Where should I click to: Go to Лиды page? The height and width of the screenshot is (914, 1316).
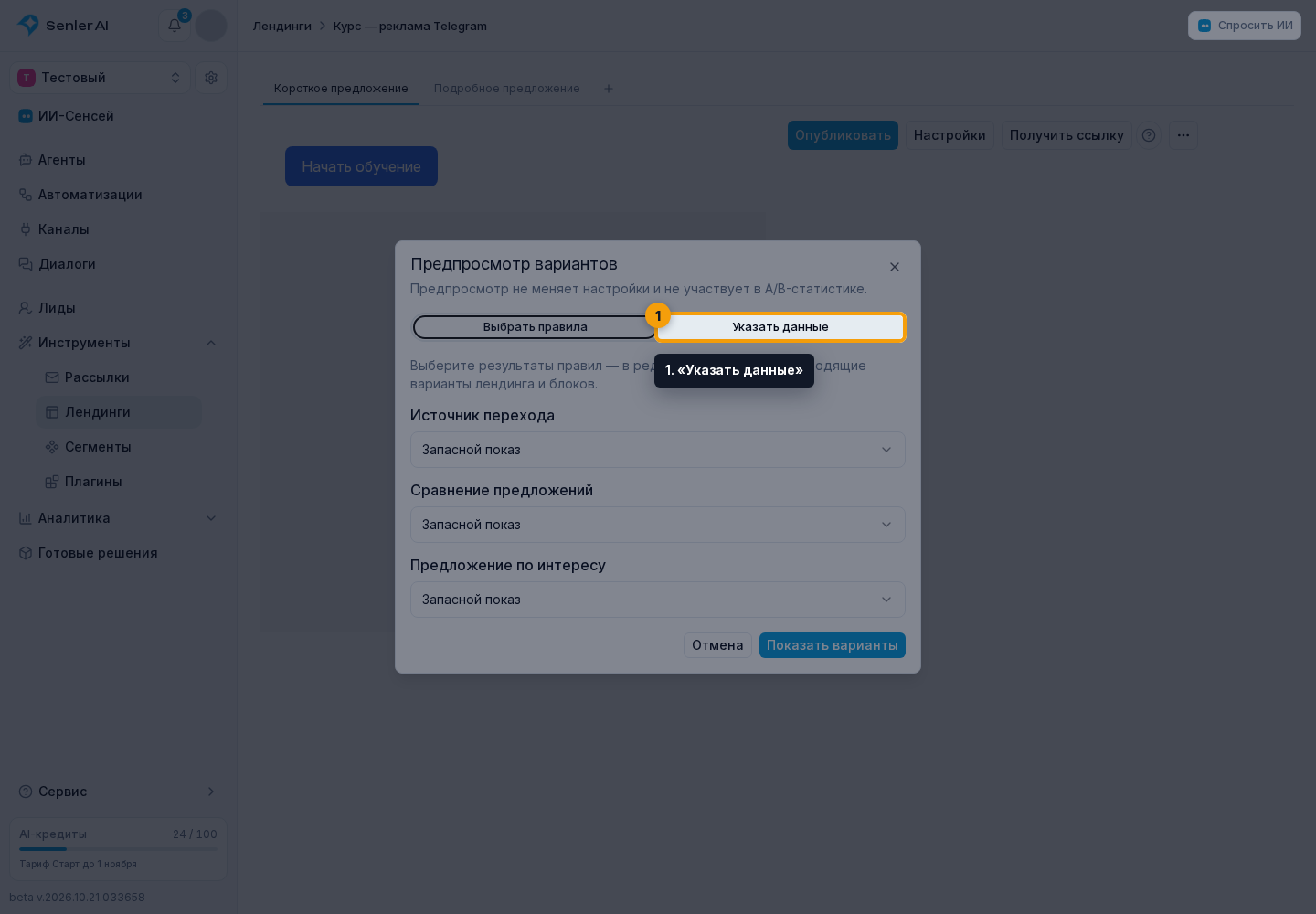tap(119, 308)
